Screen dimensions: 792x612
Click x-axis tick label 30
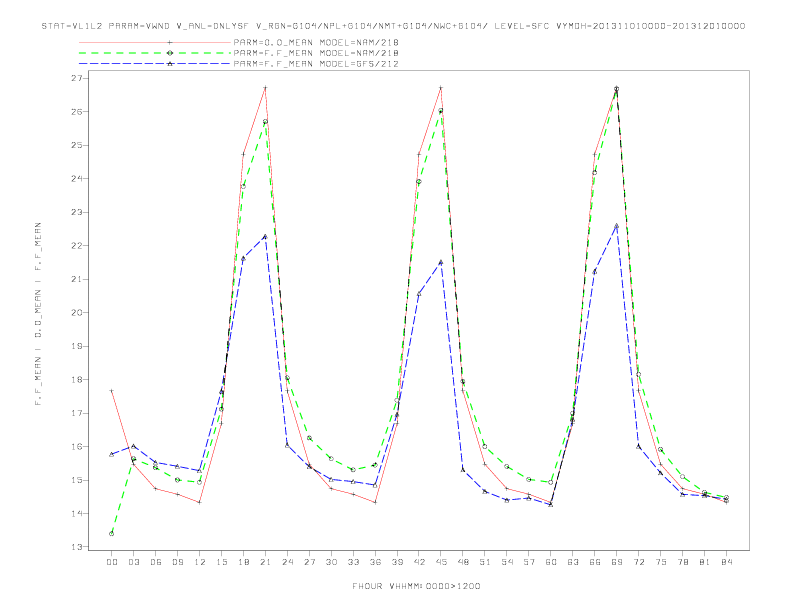click(331, 562)
